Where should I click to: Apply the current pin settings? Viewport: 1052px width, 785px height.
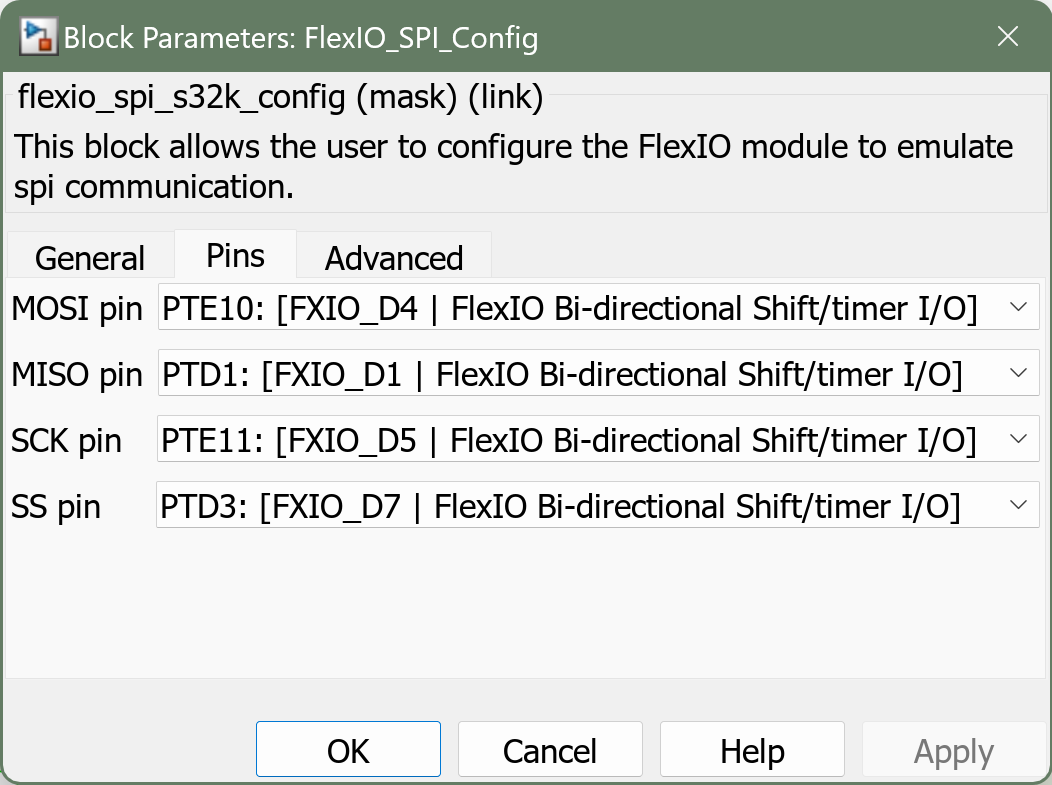953,749
